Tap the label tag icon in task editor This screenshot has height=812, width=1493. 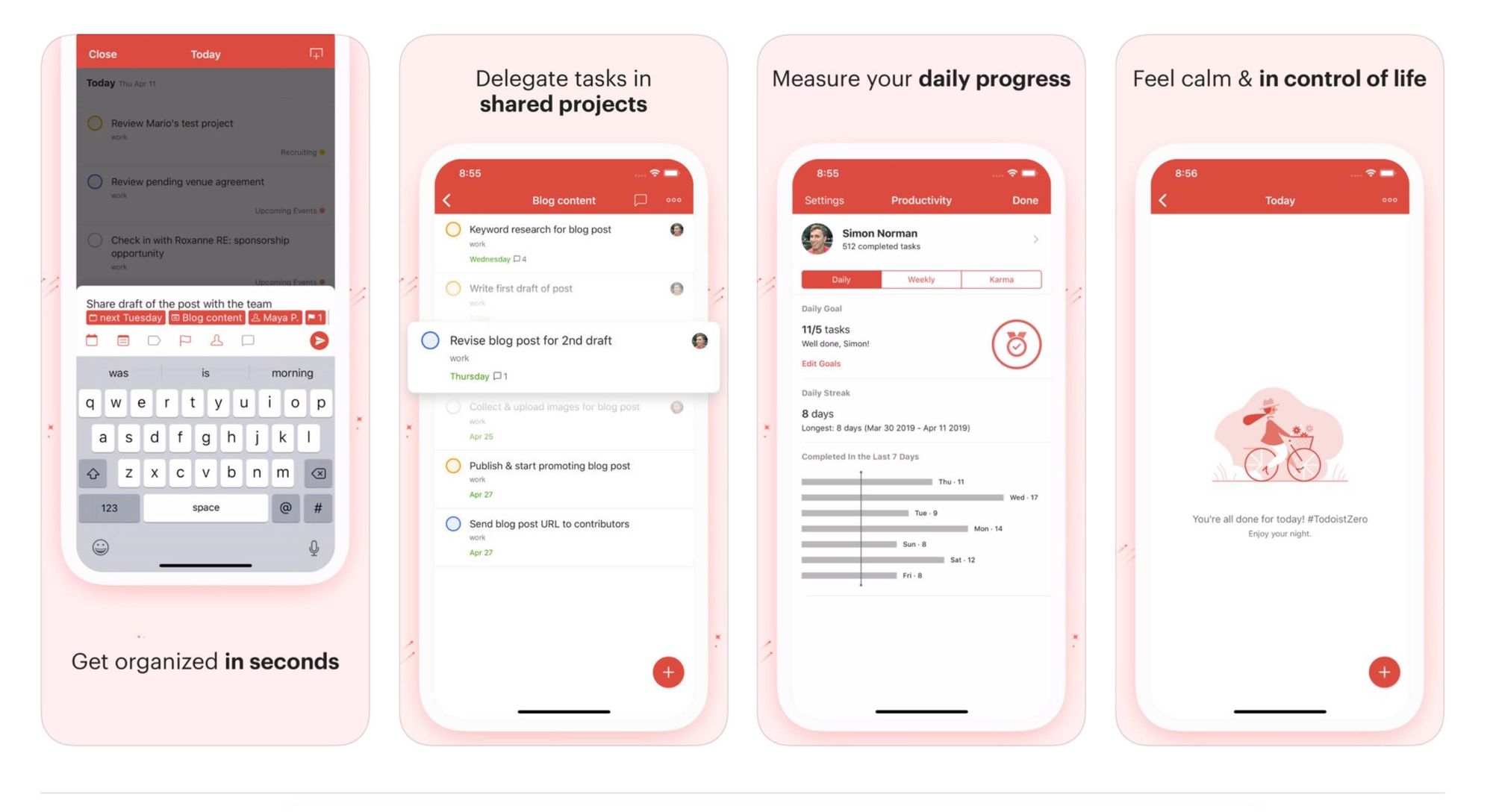pos(155,343)
